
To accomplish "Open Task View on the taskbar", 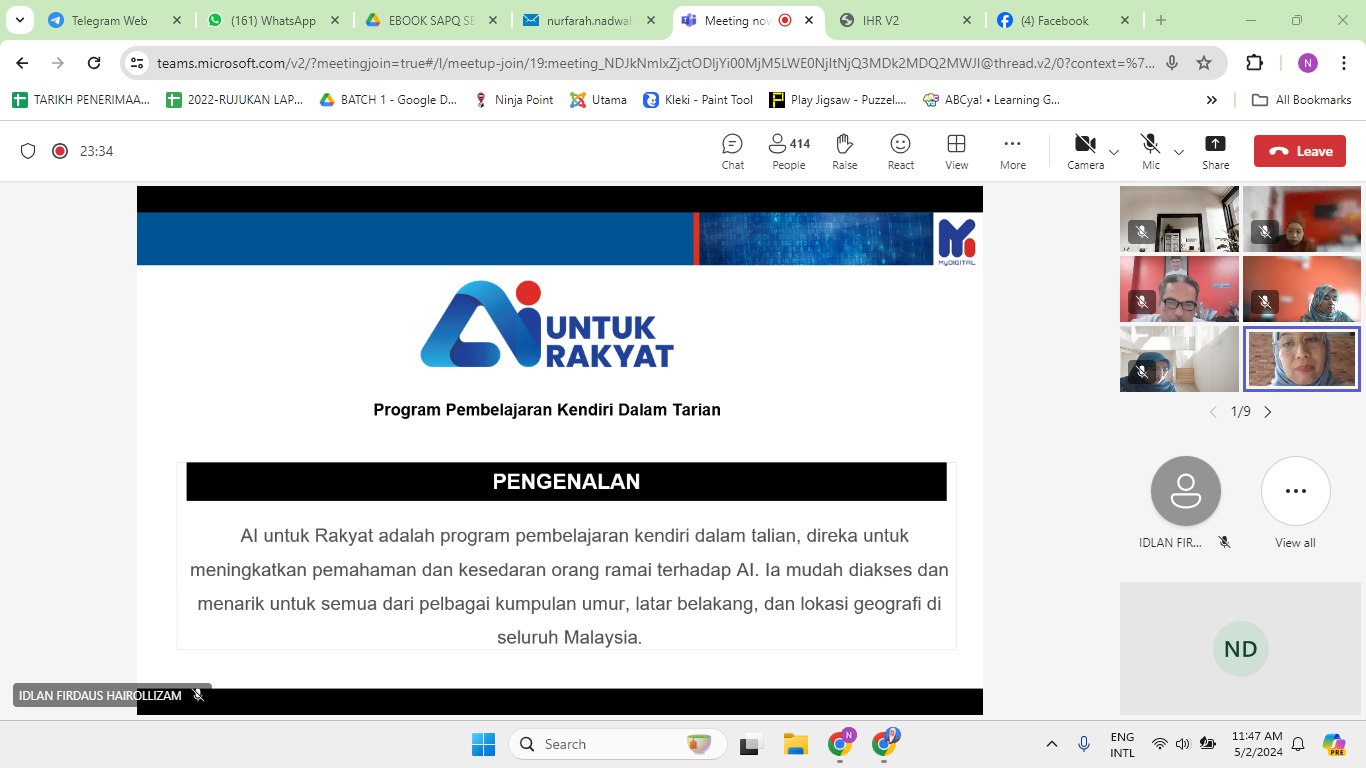I will pyautogui.click(x=749, y=744).
